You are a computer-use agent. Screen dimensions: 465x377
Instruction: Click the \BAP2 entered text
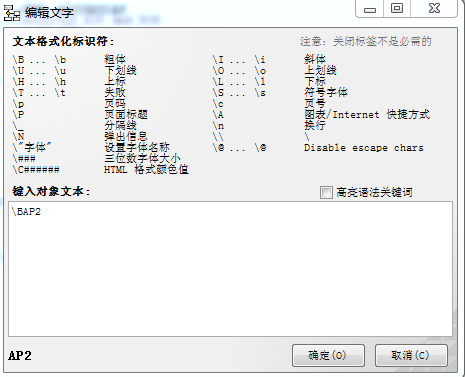click(26, 212)
